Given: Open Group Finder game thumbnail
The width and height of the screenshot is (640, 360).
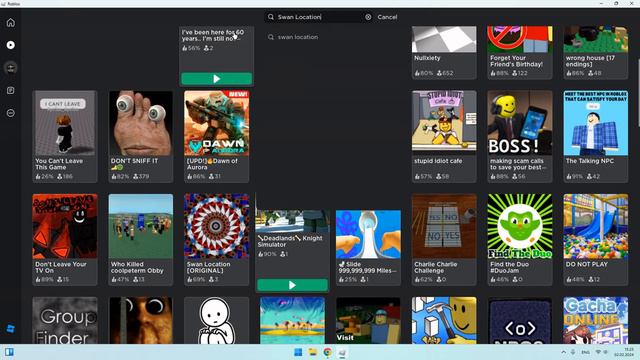Looking at the screenshot, I should (64, 320).
